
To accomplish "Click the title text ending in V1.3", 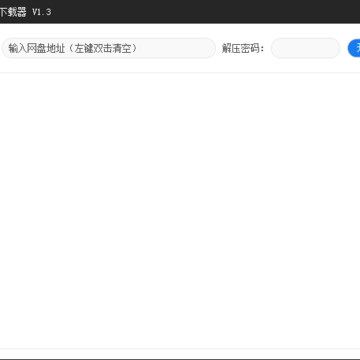I will 25,12.
